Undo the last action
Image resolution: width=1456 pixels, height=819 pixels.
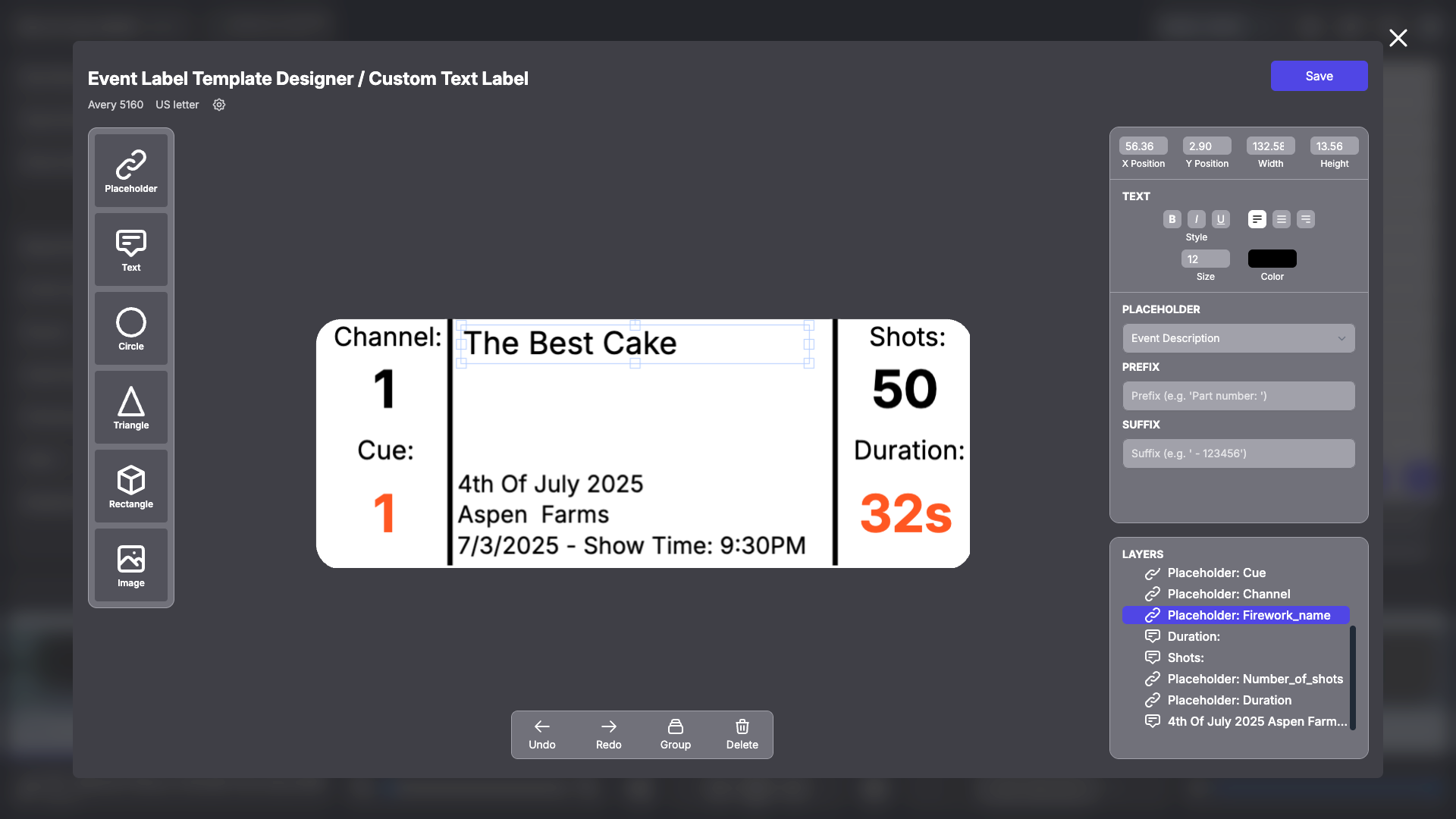[x=541, y=734]
